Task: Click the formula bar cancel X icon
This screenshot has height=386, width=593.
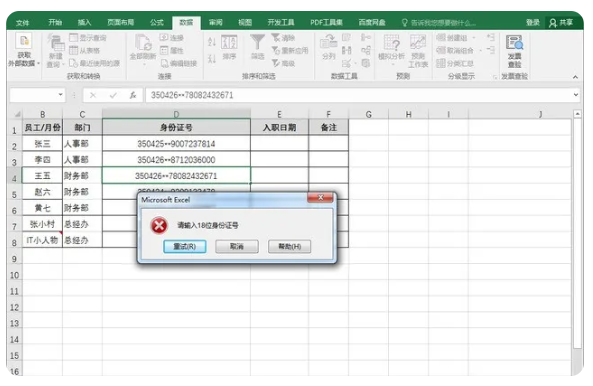Action: point(93,95)
